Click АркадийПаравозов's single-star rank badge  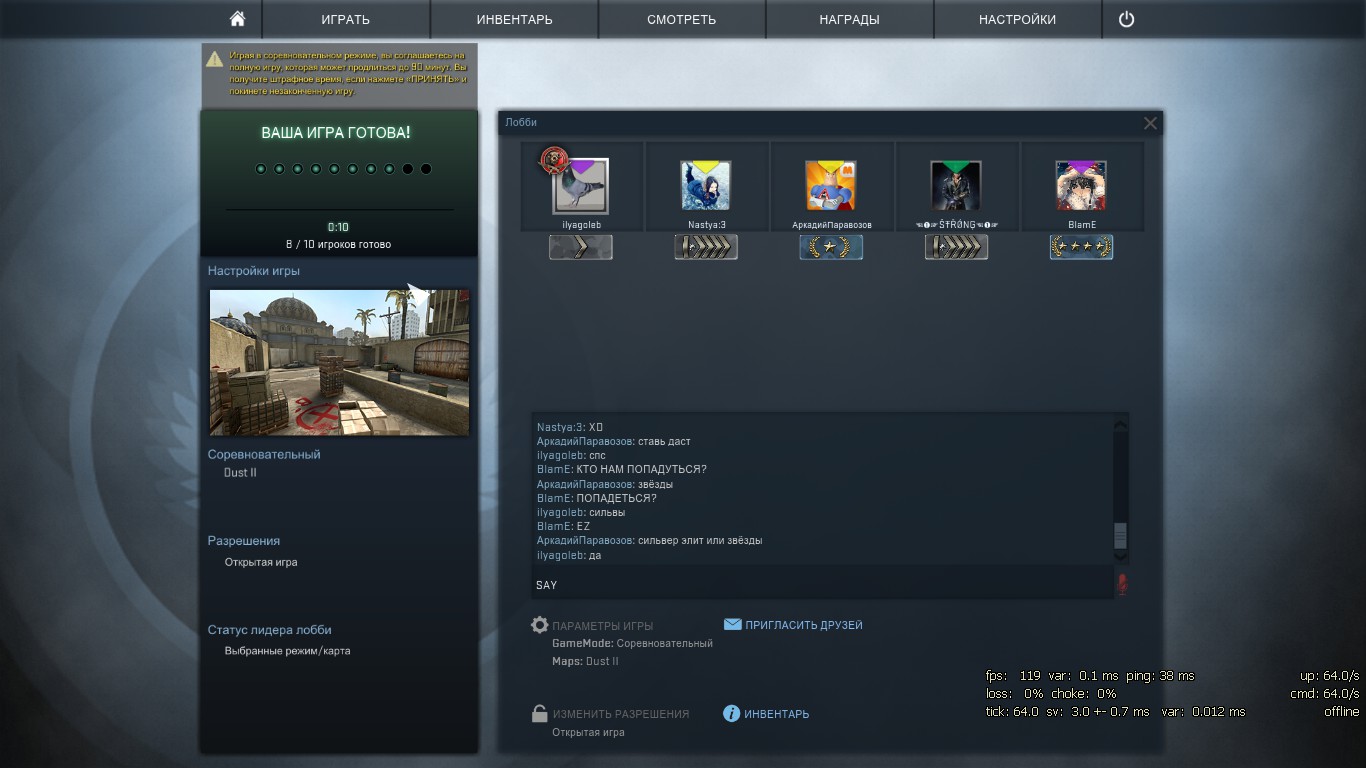click(831, 247)
